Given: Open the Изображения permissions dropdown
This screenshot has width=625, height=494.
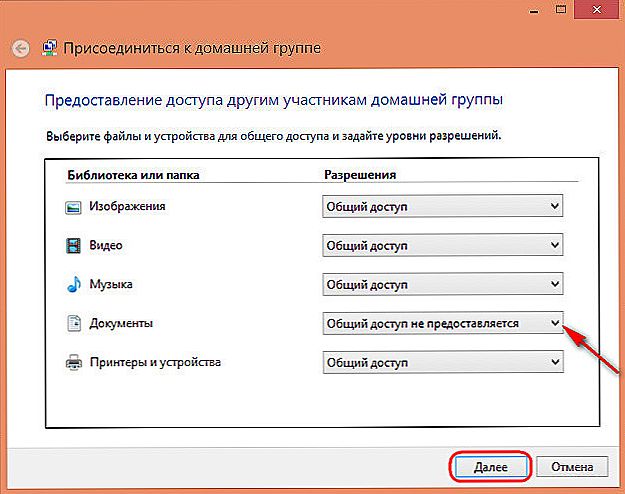Looking at the screenshot, I should click(442, 206).
